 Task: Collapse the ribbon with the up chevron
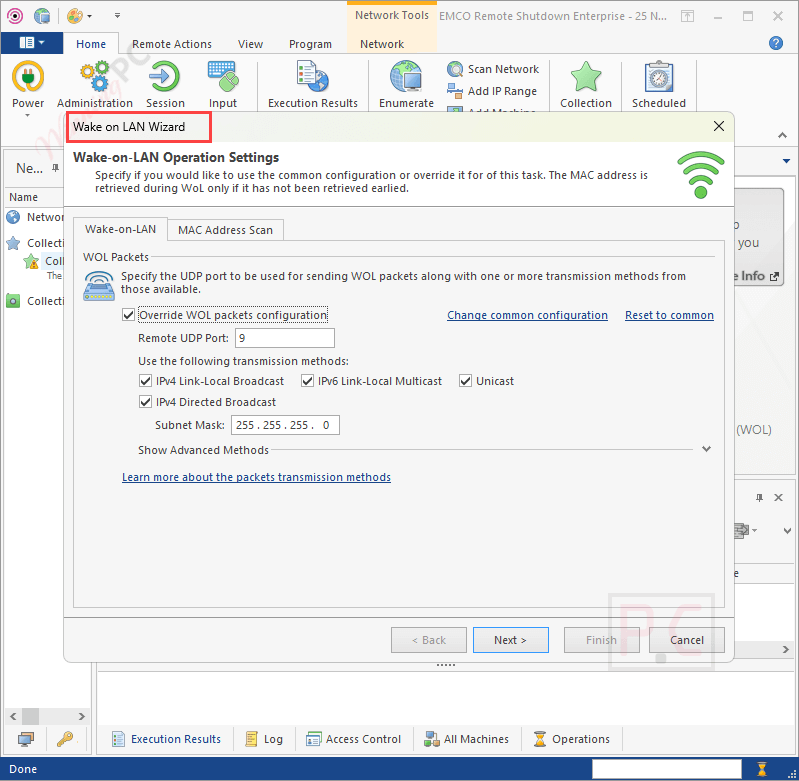click(x=782, y=136)
